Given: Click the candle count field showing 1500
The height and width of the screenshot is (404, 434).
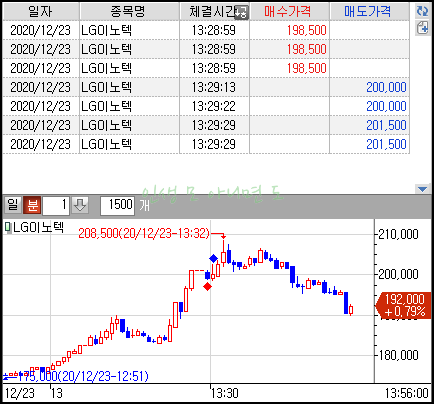Looking at the screenshot, I should 117,205.
